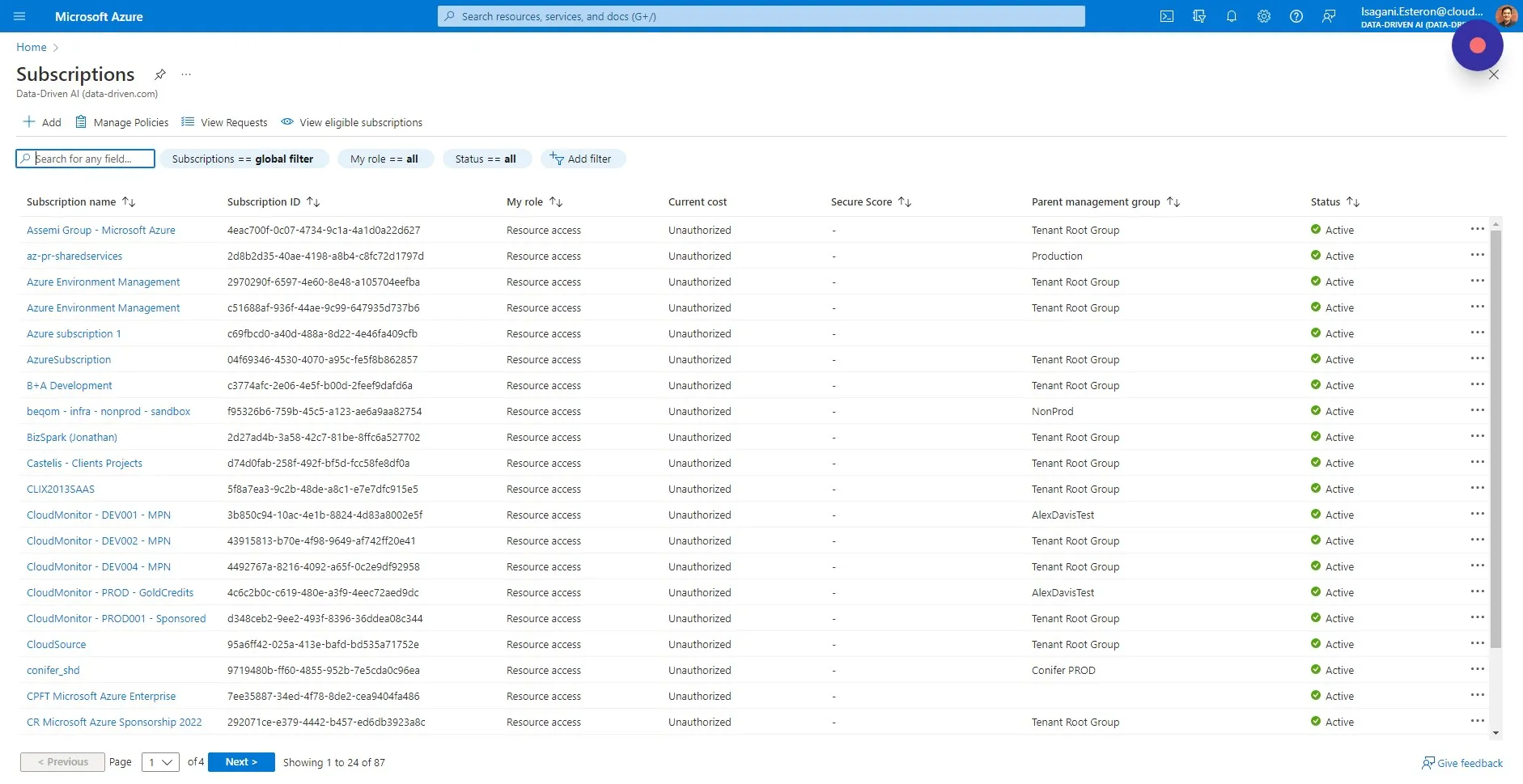Open CloudMonitor - DEV004 - MPN subscription
Screen dimensions: 1523x784
click(99, 566)
